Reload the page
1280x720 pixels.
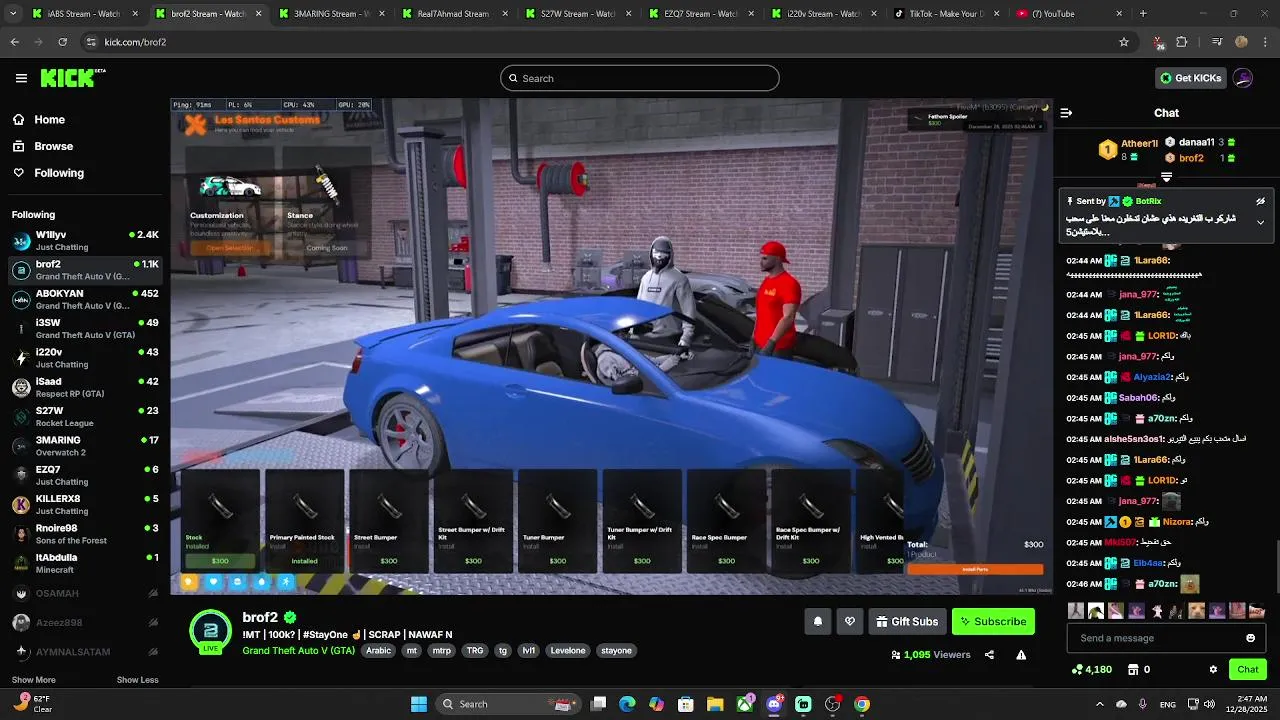(x=63, y=42)
